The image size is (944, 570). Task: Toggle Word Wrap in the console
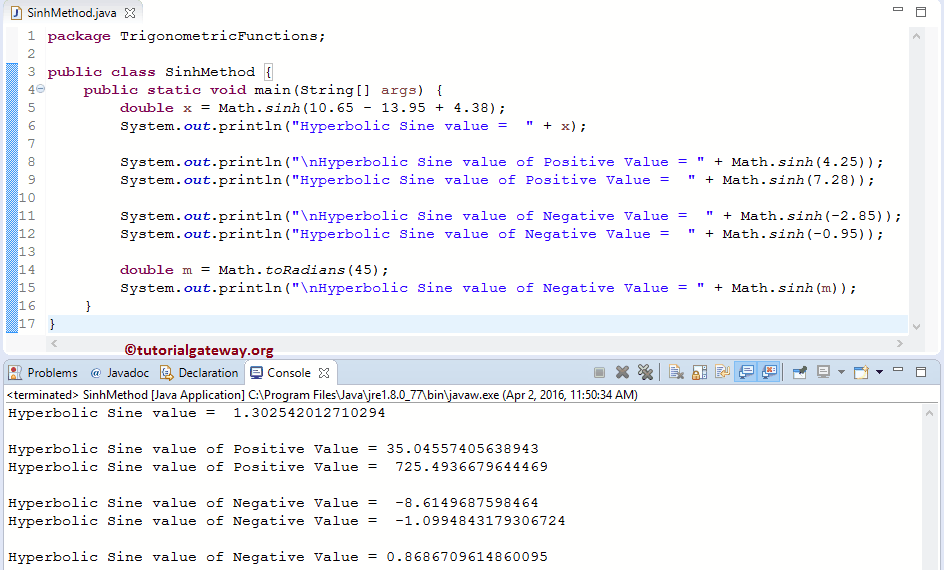(x=722, y=373)
